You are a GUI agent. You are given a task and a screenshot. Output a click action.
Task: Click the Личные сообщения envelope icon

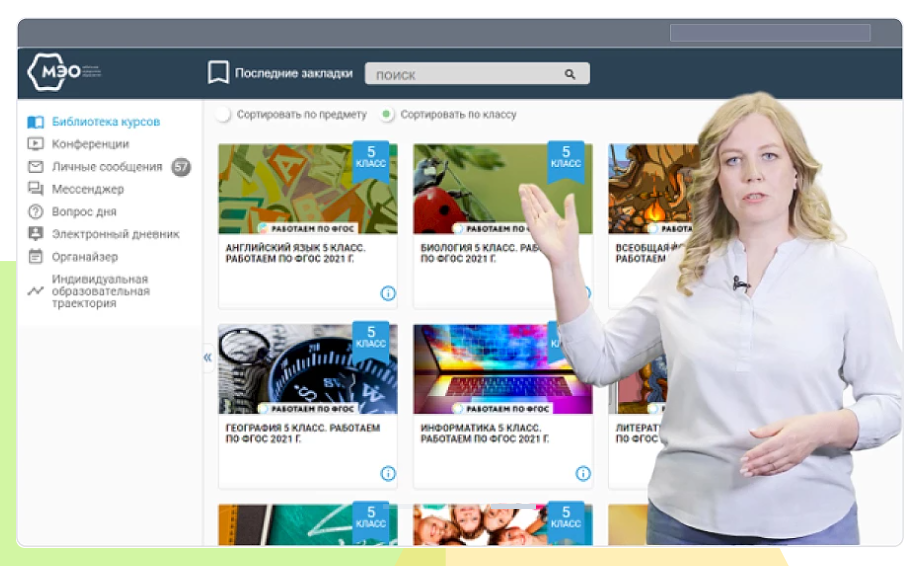(x=36, y=167)
